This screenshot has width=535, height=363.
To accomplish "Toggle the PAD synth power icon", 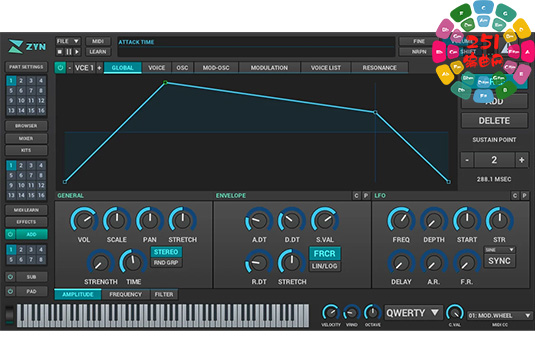I will 10,291.
